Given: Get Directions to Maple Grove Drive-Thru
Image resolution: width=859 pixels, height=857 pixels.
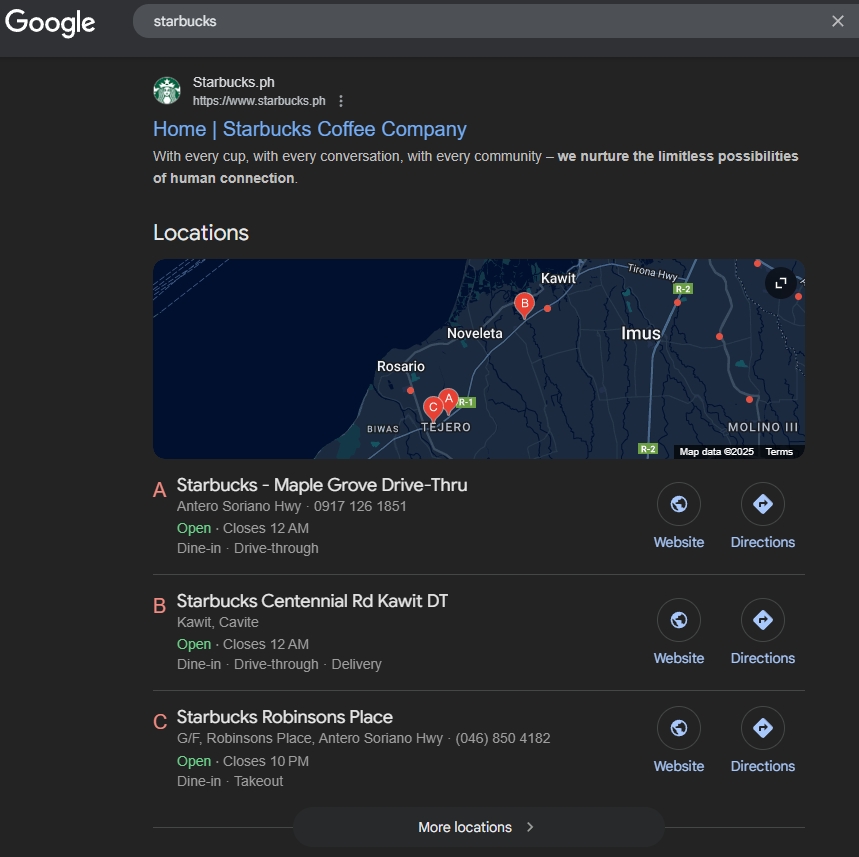Looking at the screenshot, I should tap(762, 505).
